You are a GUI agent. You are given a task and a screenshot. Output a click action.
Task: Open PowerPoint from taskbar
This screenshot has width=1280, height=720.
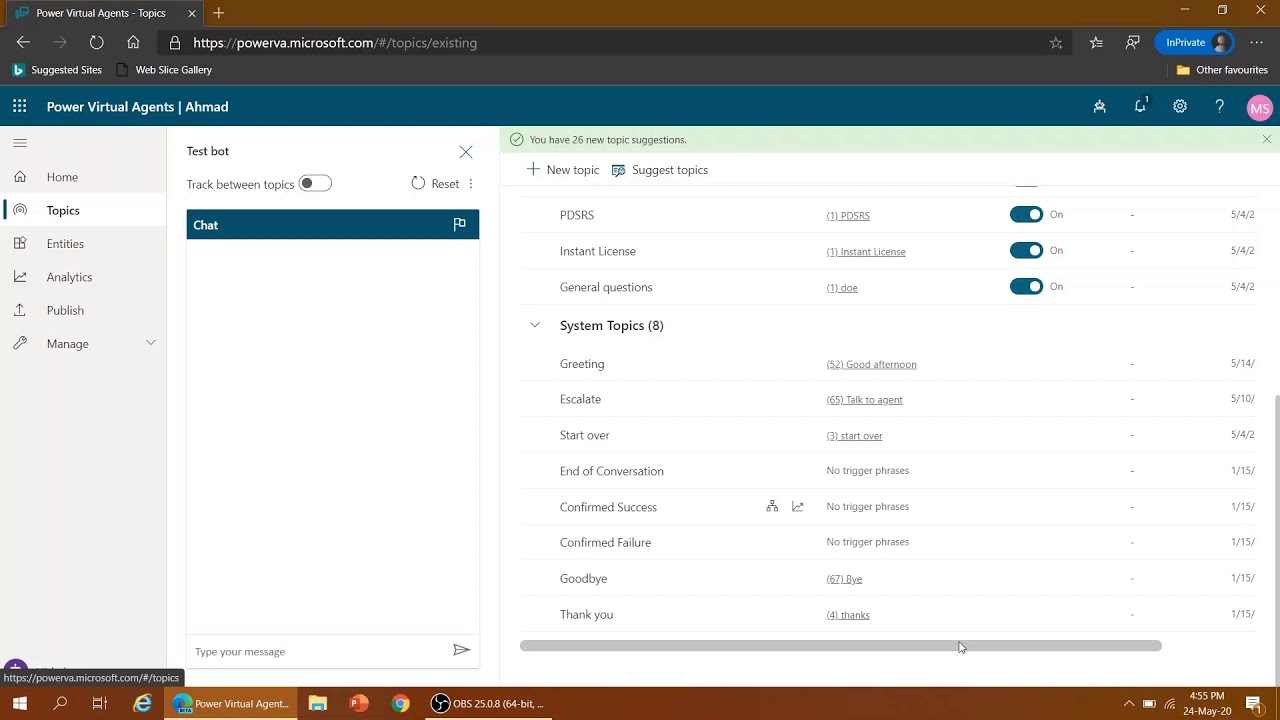pyautogui.click(x=358, y=704)
